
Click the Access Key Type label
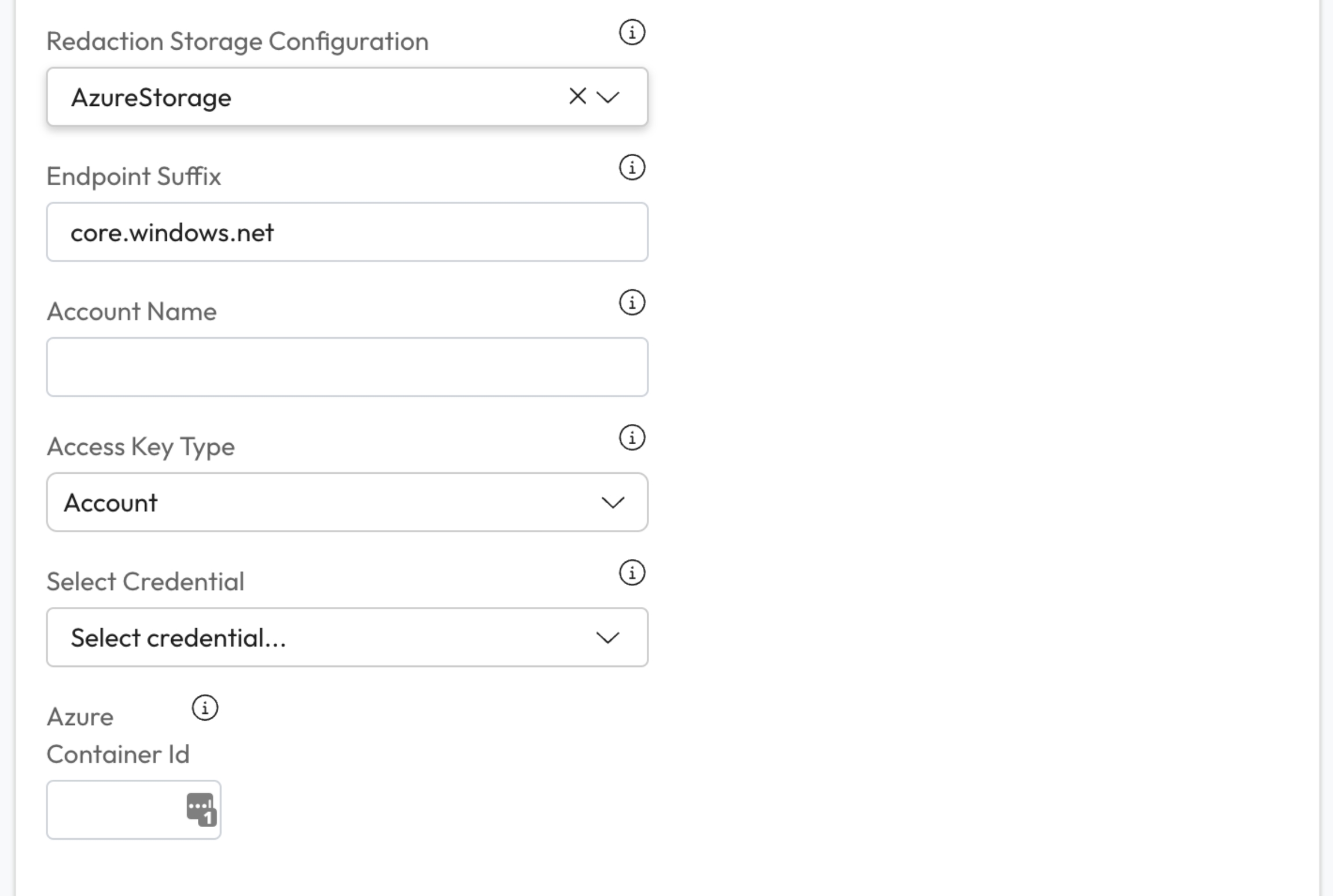pos(141,447)
